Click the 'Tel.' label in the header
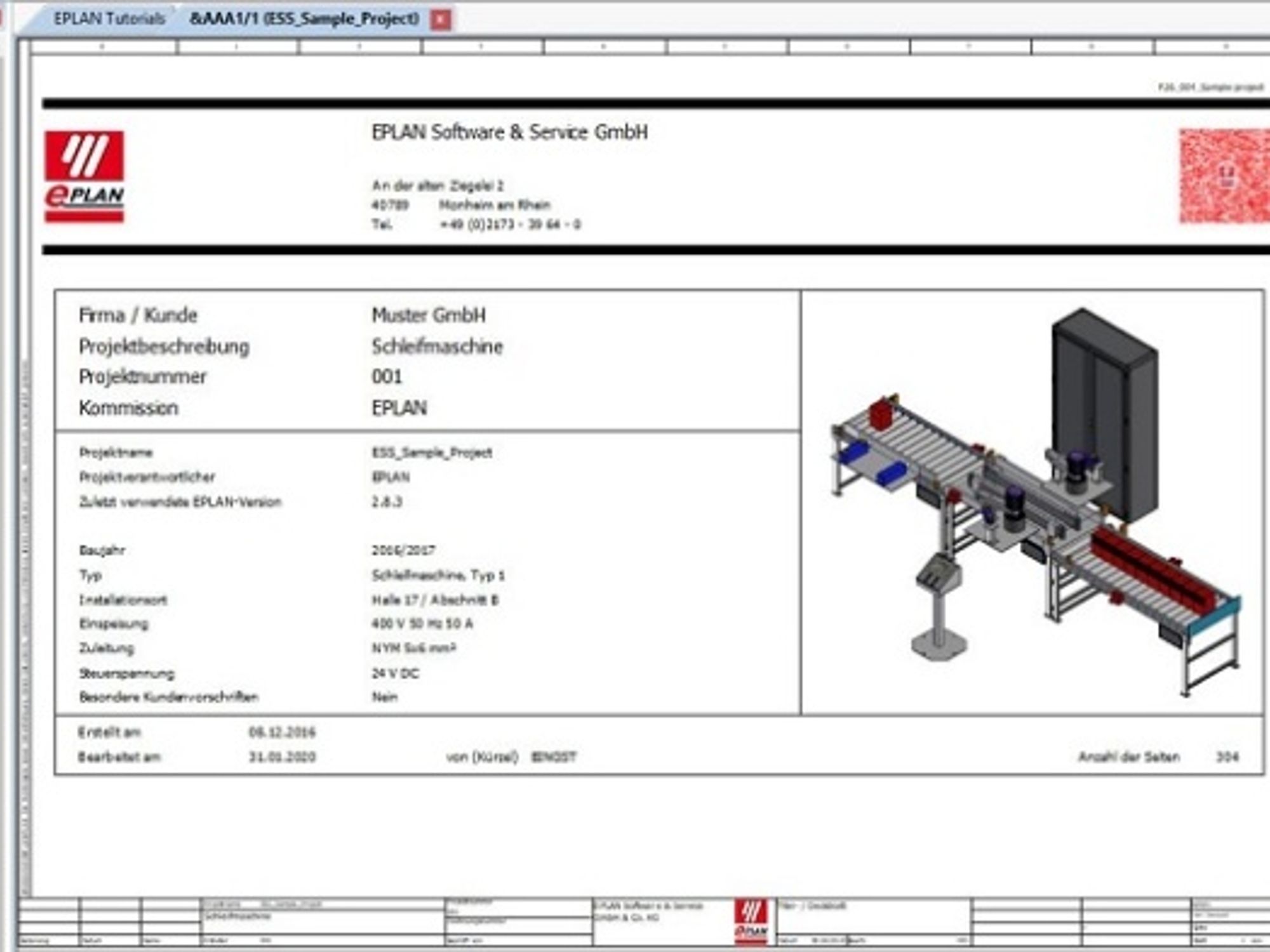Viewport: 1270px width, 952px height. 382,224
